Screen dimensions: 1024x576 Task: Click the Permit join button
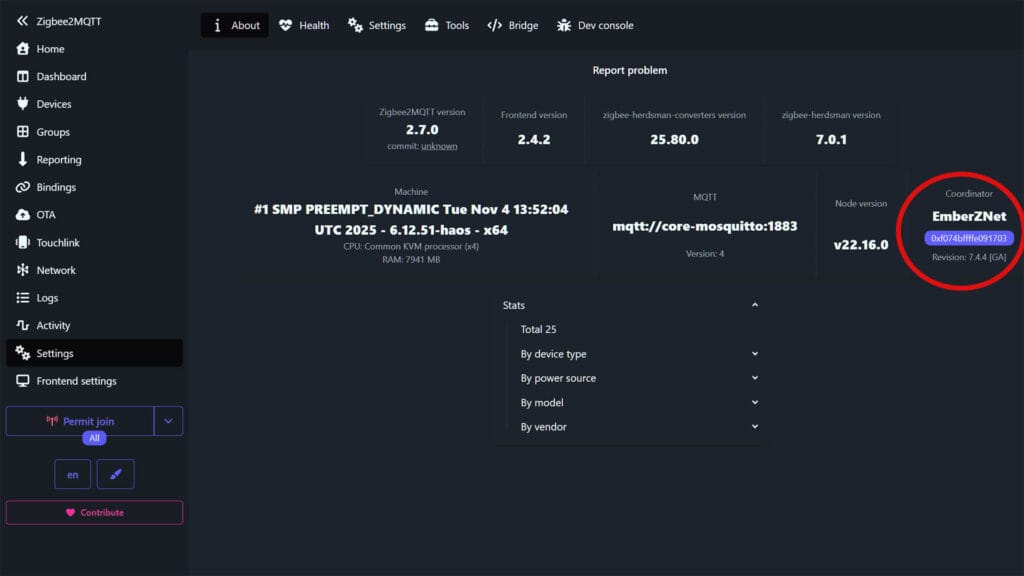tap(80, 420)
